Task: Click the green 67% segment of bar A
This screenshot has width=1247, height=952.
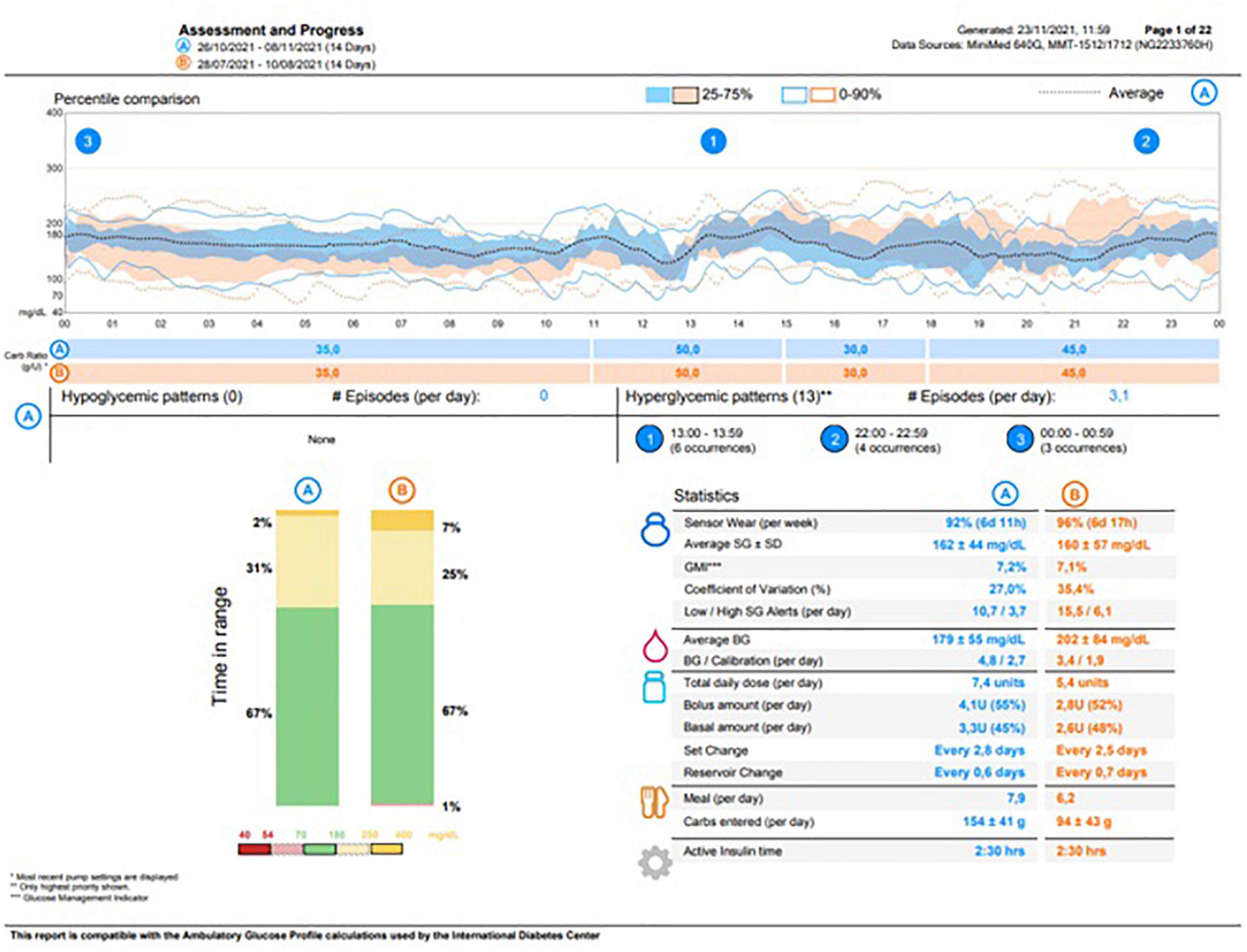Action: pos(307,707)
